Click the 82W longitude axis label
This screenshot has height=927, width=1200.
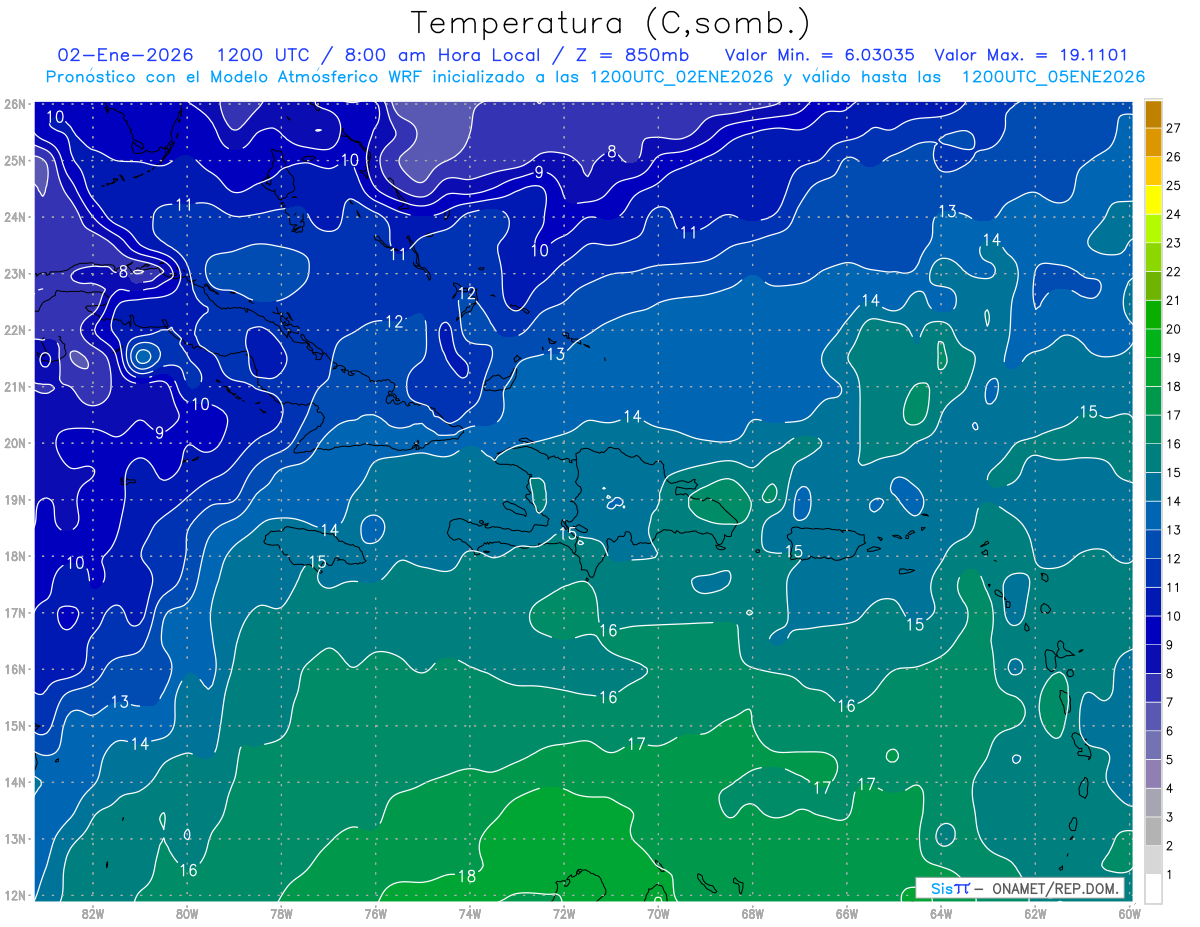pos(93,912)
